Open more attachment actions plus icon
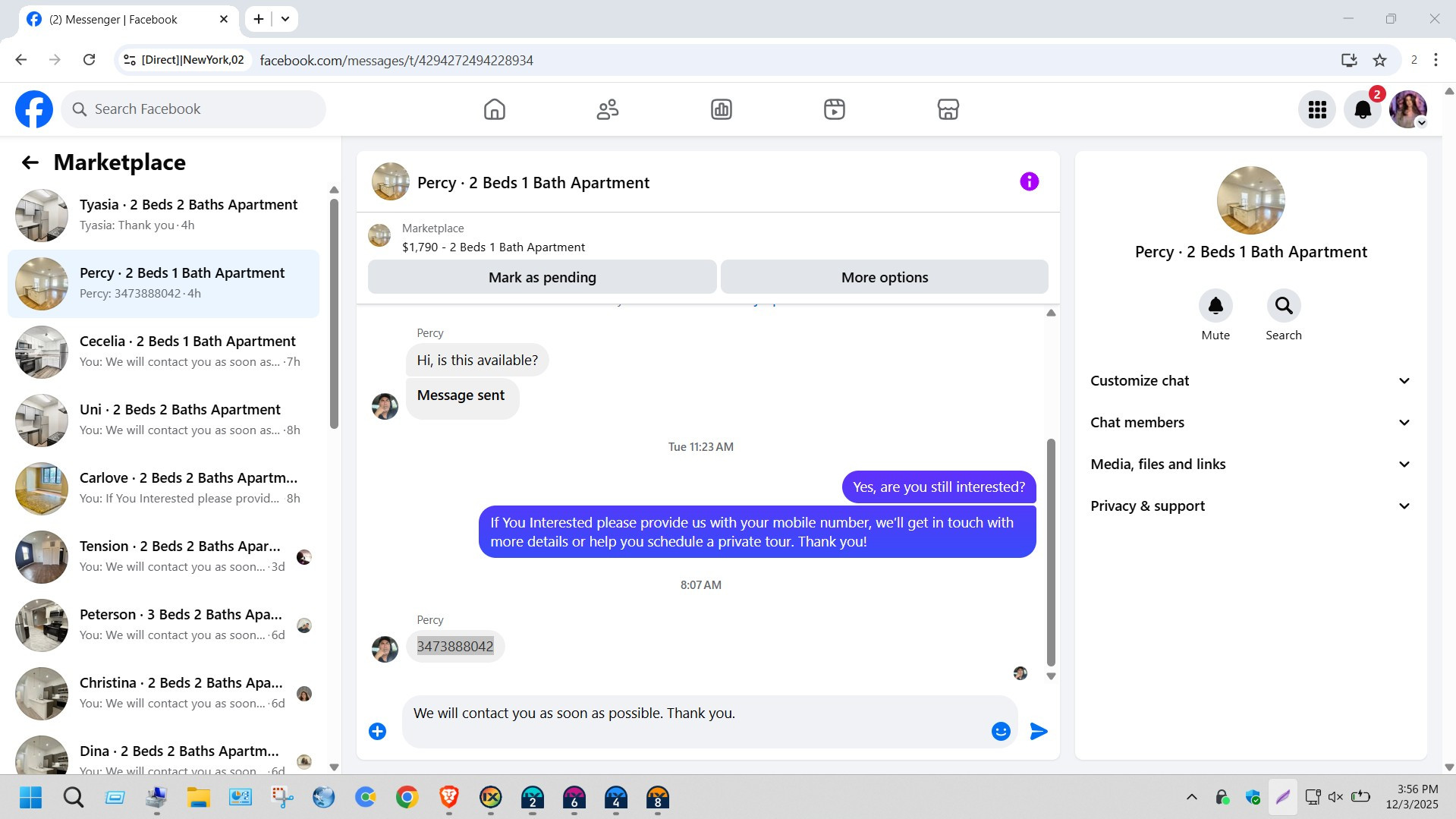 coord(377,731)
